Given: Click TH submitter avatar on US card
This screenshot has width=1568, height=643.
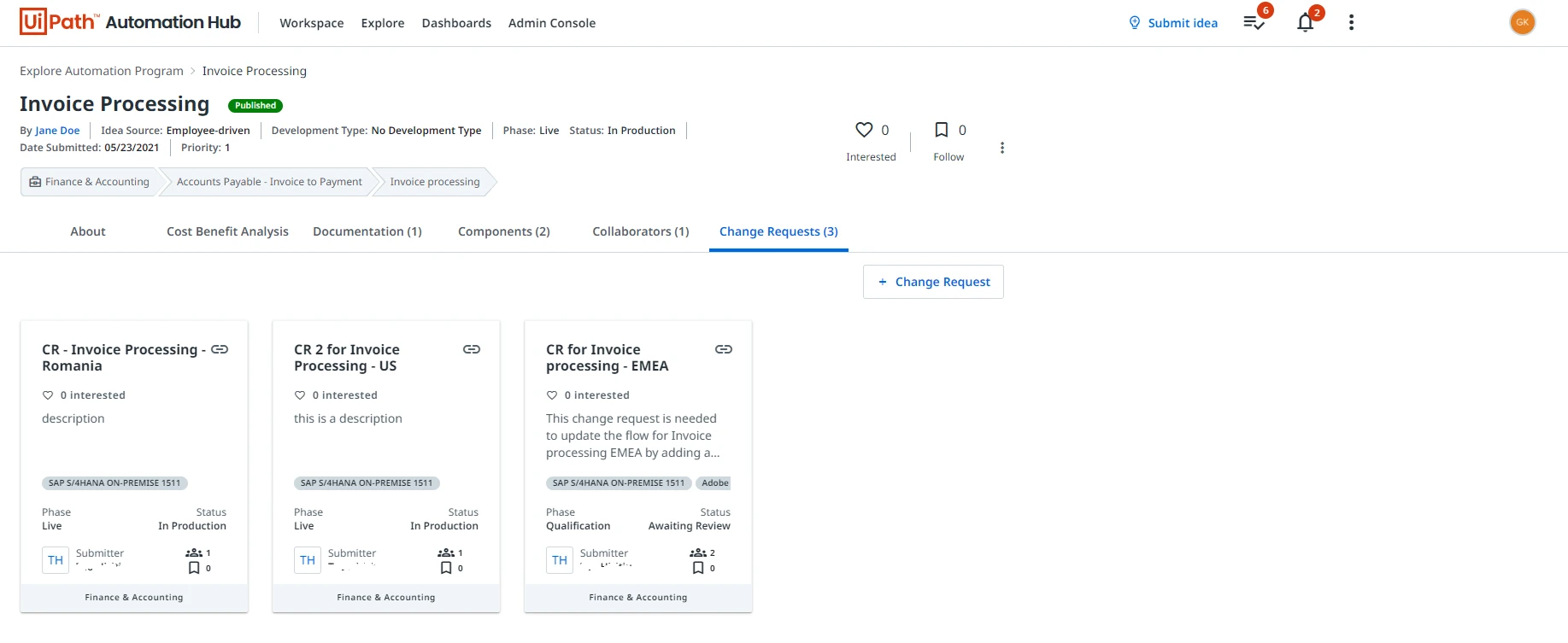Looking at the screenshot, I should click(308, 560).
